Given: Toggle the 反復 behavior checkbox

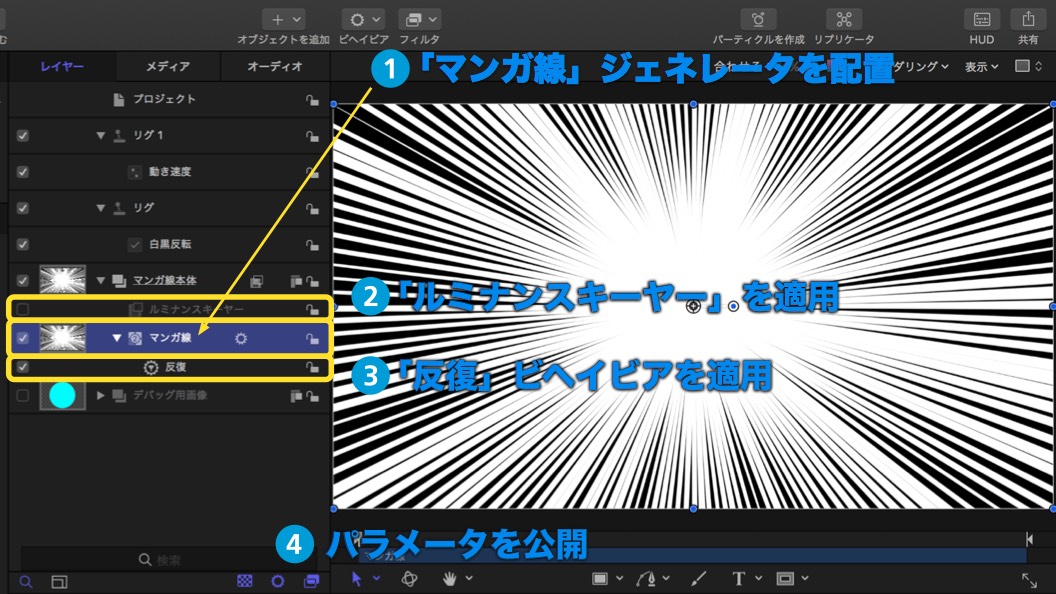Looking at the screenshot, I should (23, 367).
